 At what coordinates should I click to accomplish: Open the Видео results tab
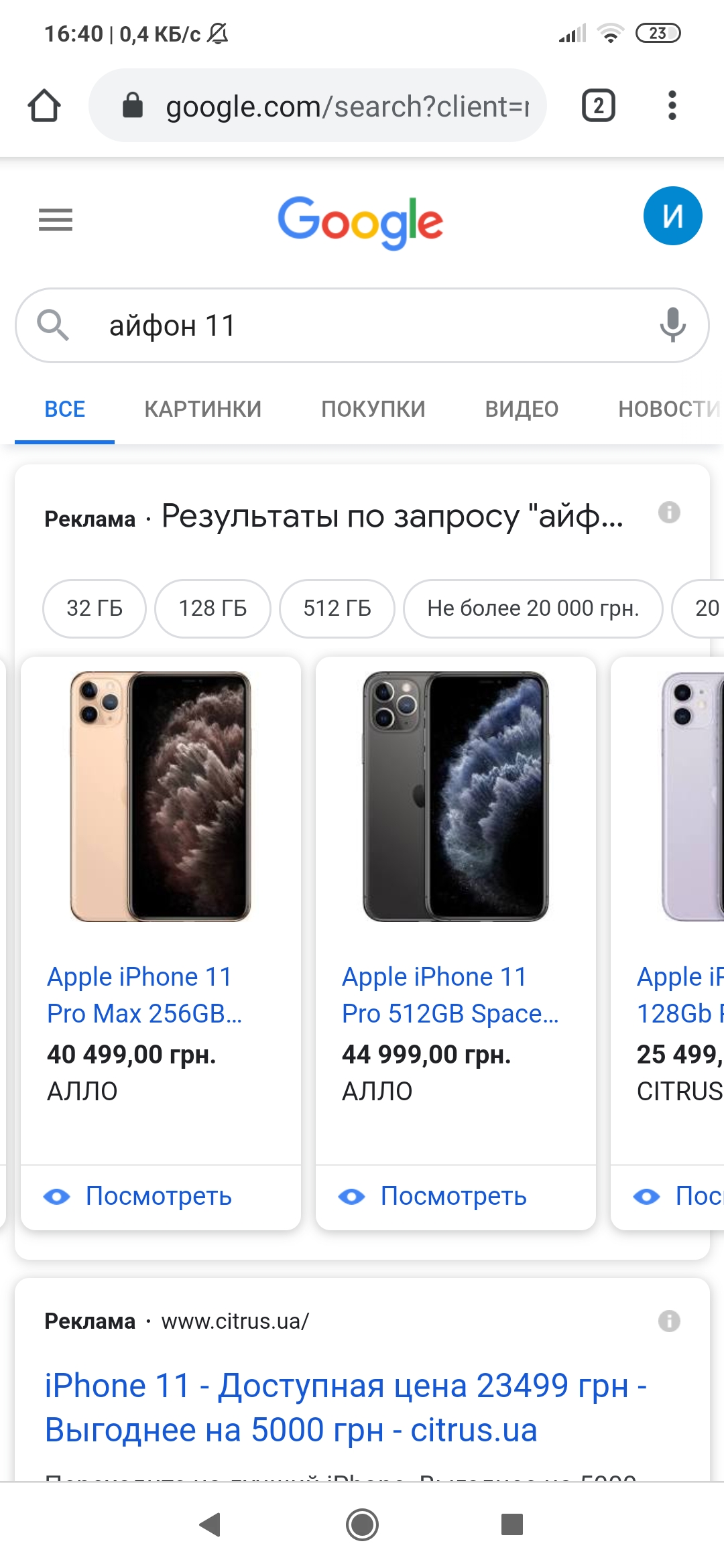tap(522, 409)
